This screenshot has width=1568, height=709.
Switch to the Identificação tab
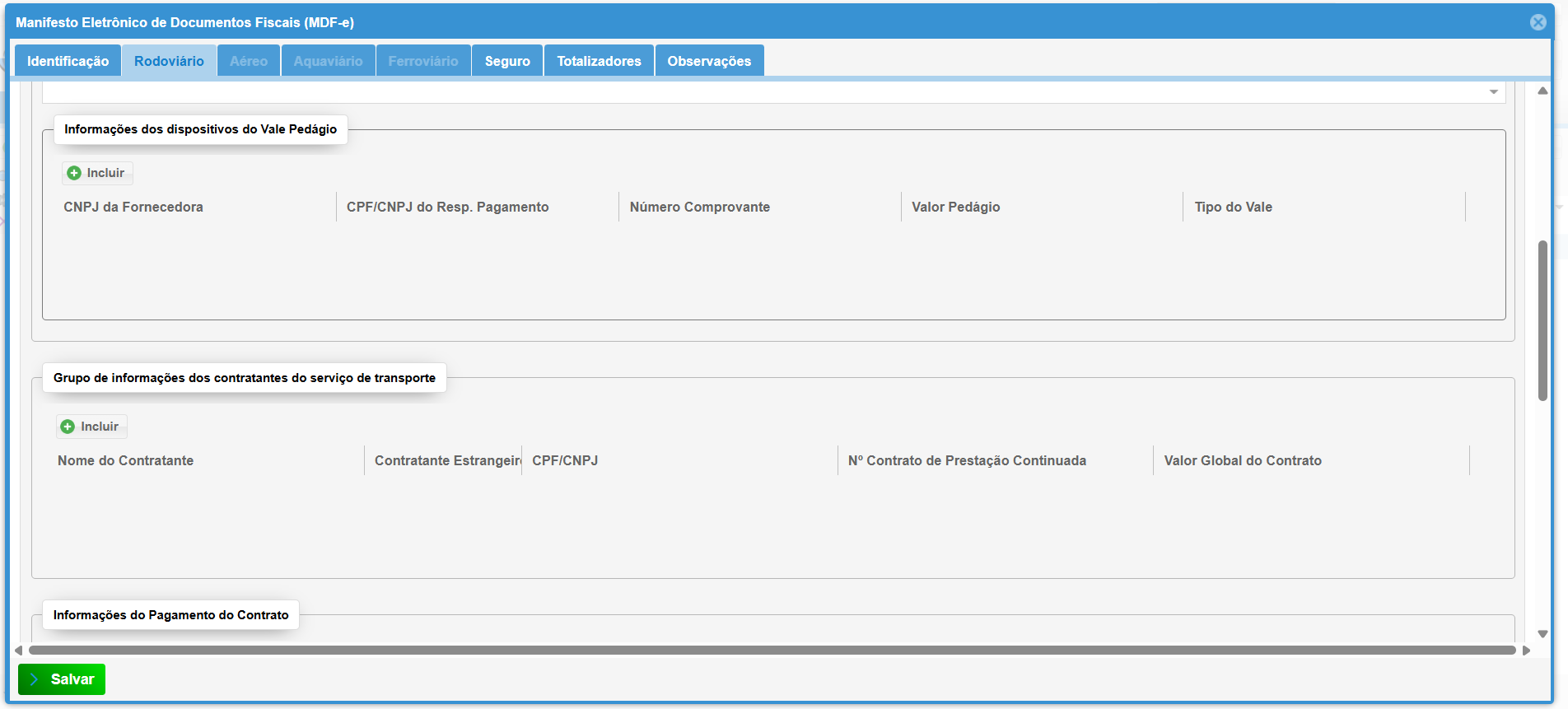[68, 61]
